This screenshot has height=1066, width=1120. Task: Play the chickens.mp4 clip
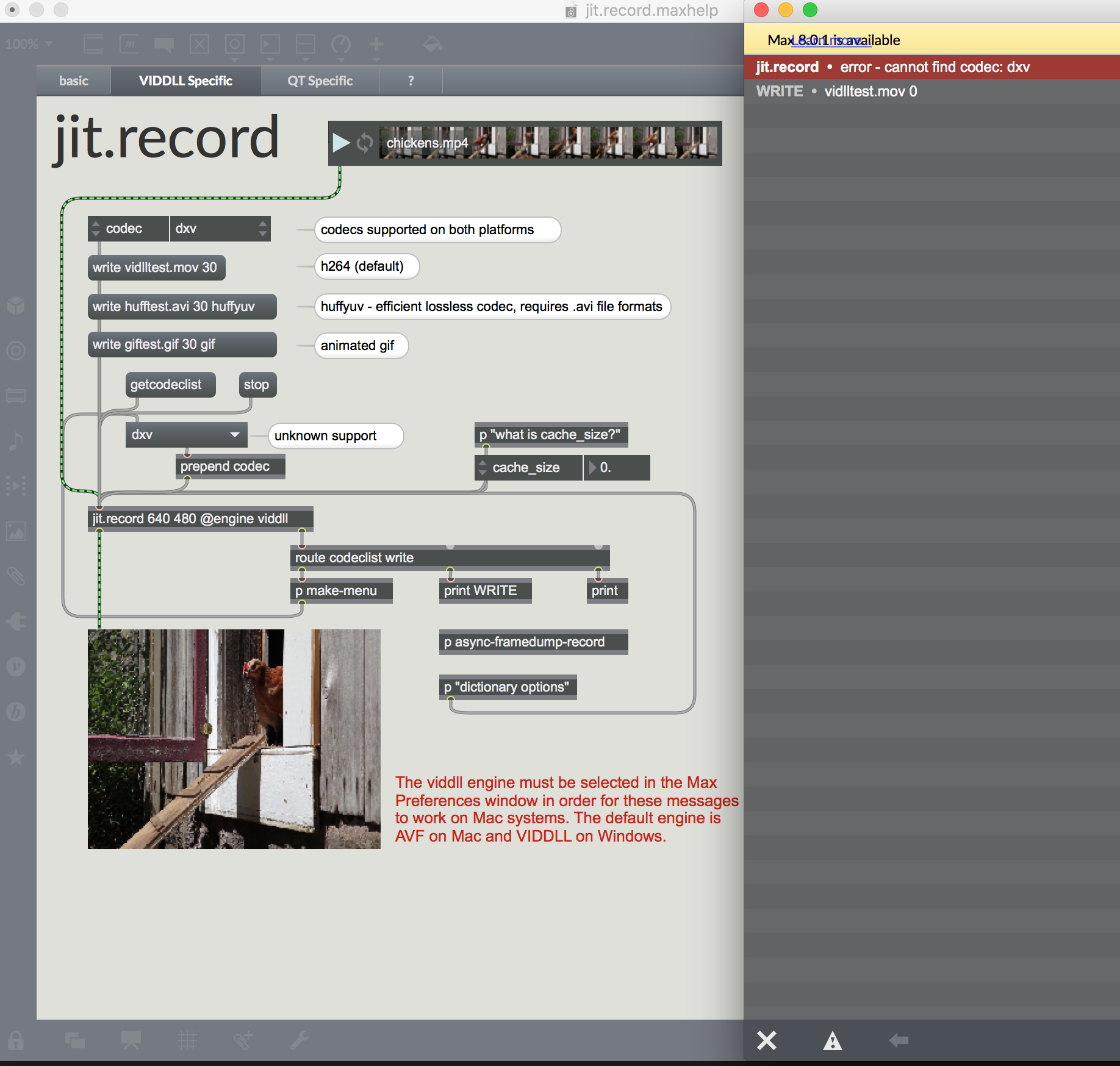(341, 143)
